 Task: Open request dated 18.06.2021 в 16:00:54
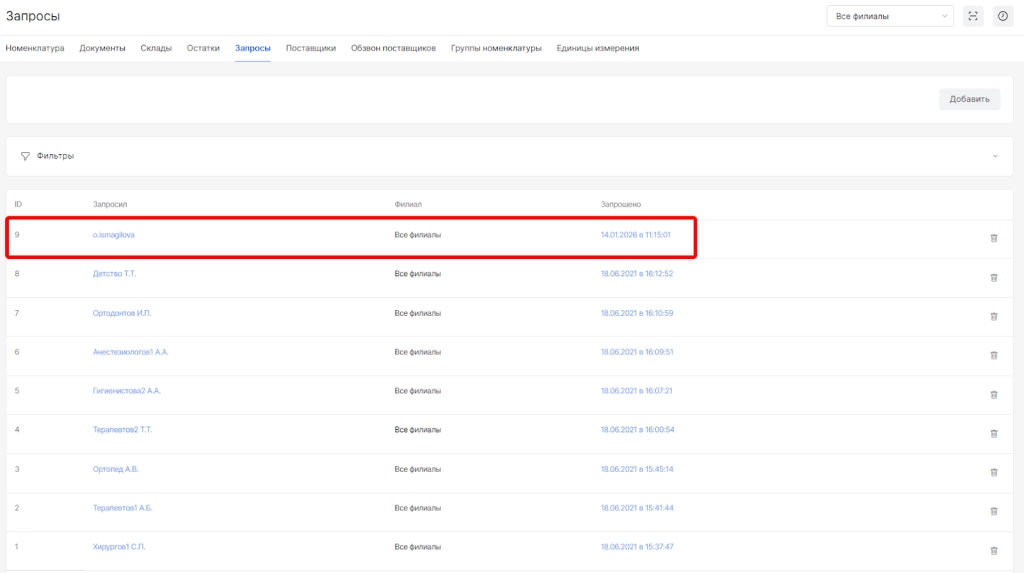[x=637, y=430]
